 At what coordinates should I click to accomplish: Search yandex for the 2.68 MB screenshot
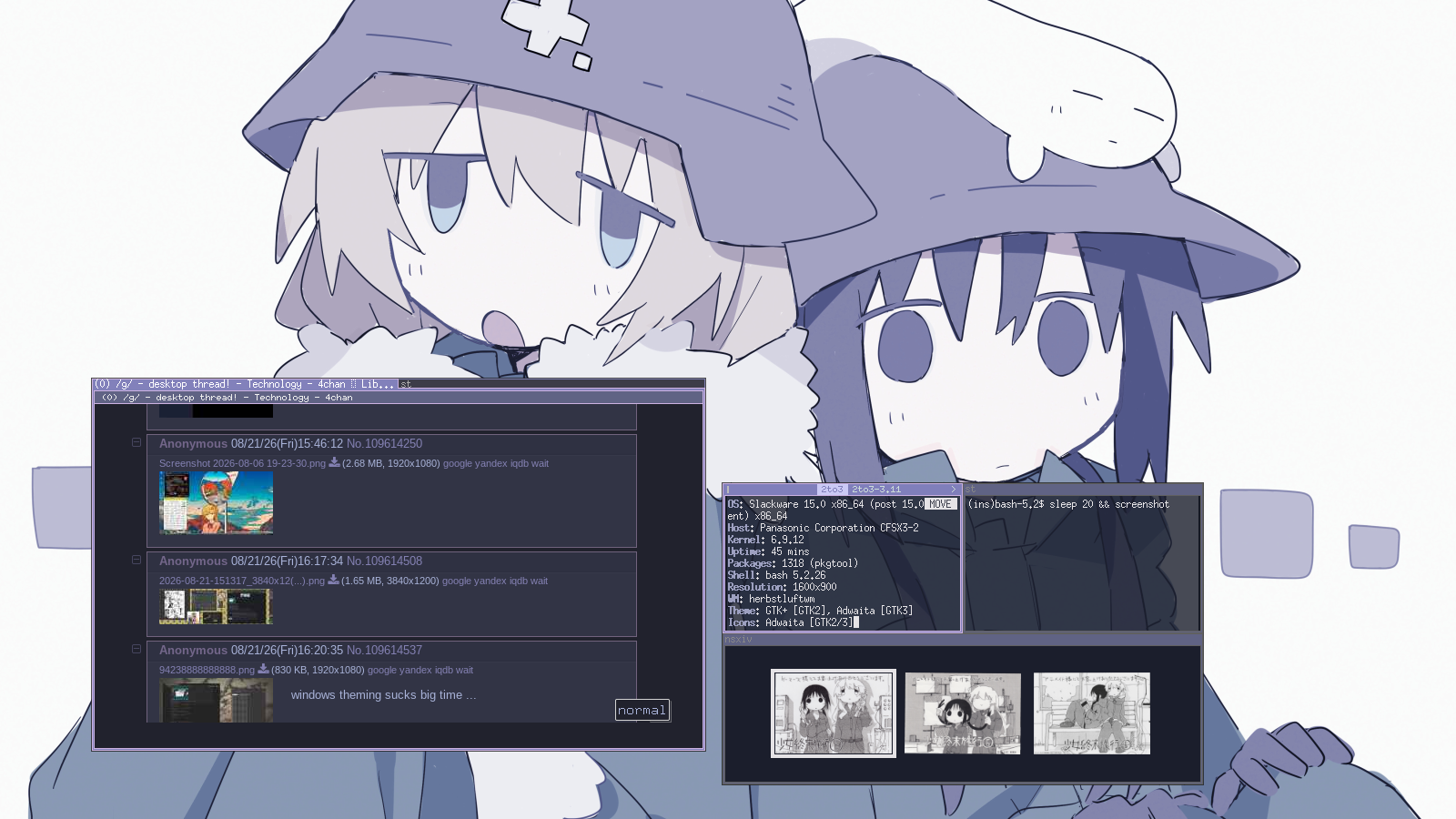coord(491,463)
